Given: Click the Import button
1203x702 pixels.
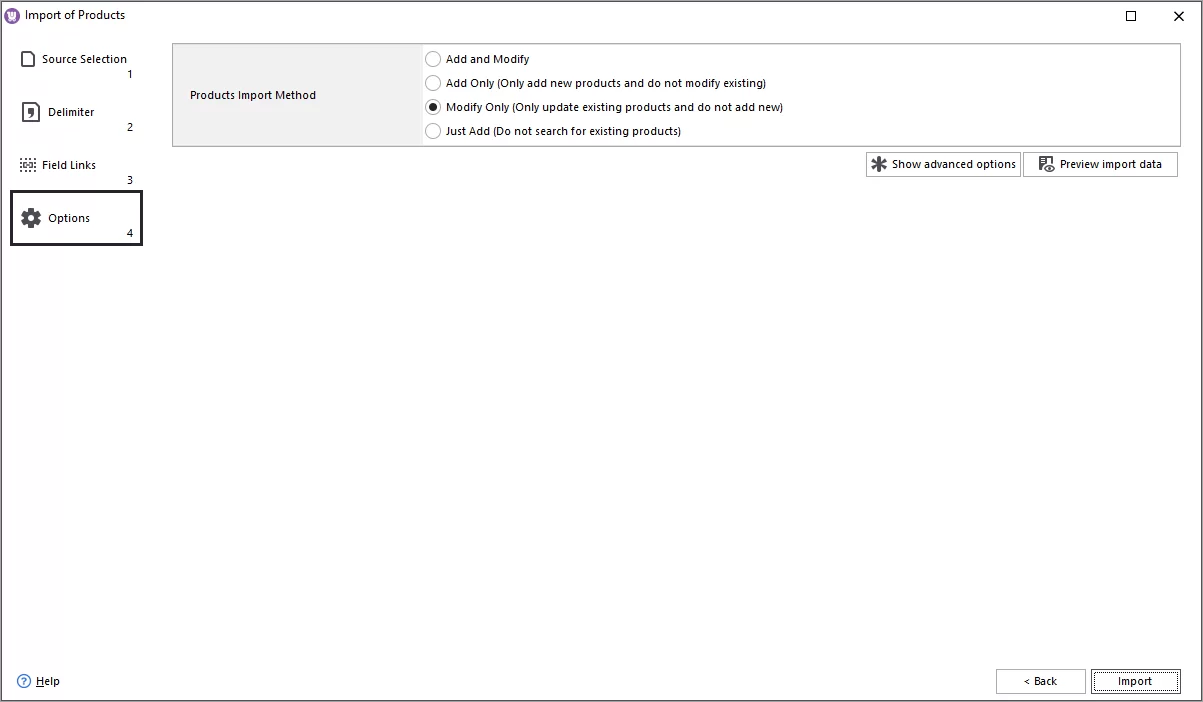Looking at the screenshot, I should [1136, 681].
